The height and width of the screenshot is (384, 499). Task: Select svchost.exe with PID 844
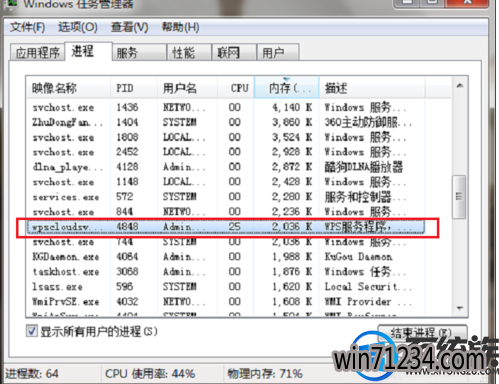point(225,212)
